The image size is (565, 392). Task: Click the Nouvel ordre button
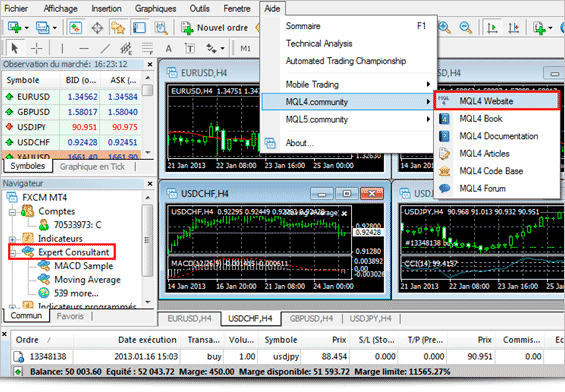215,28
